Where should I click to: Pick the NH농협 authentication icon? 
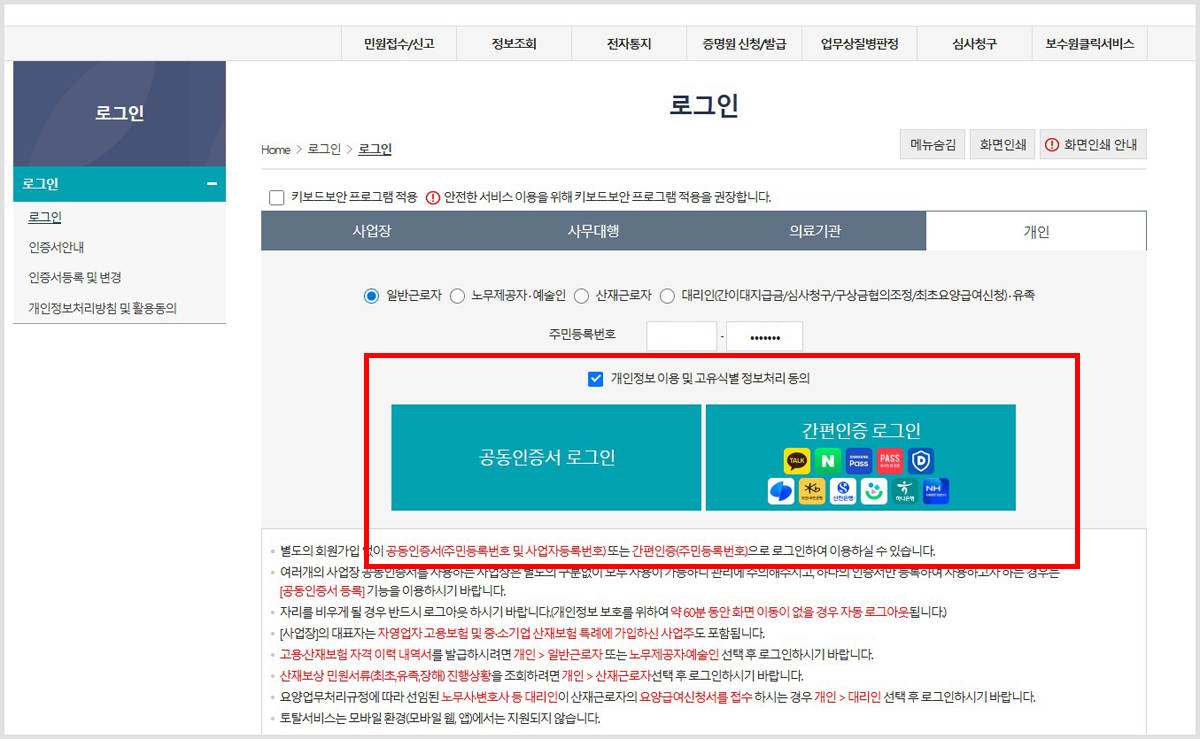click(936, 490)
